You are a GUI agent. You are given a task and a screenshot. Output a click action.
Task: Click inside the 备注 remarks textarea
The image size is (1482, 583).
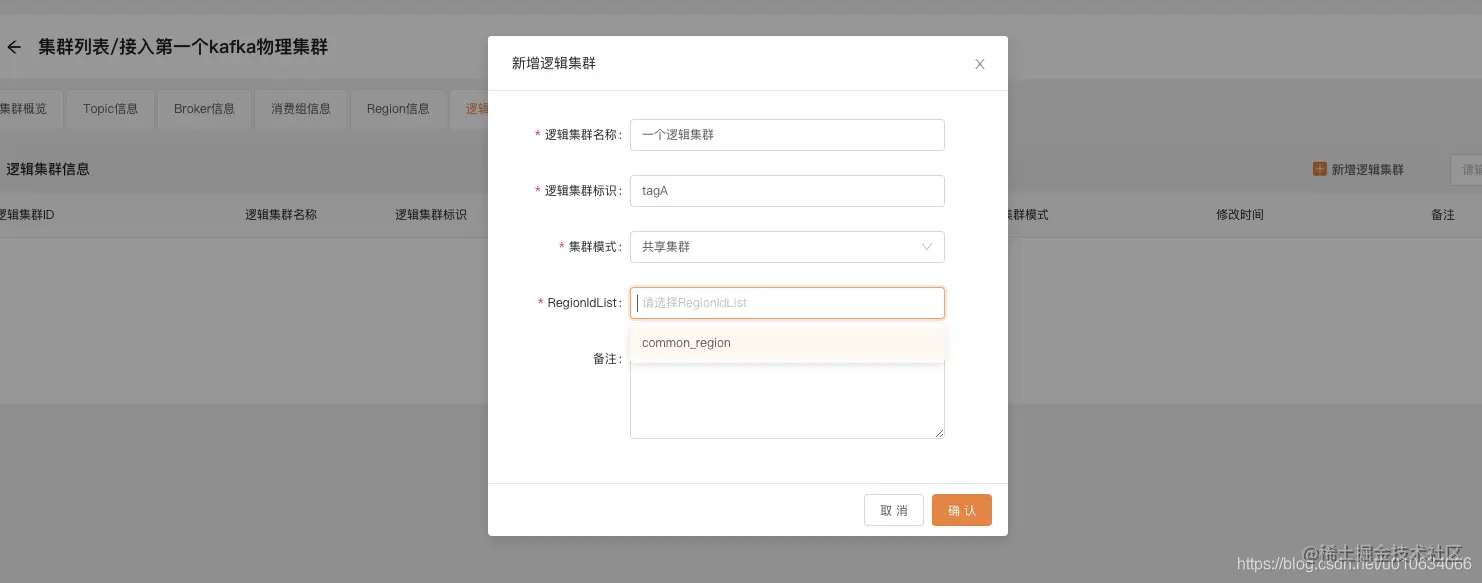click(x=787, y=398)
